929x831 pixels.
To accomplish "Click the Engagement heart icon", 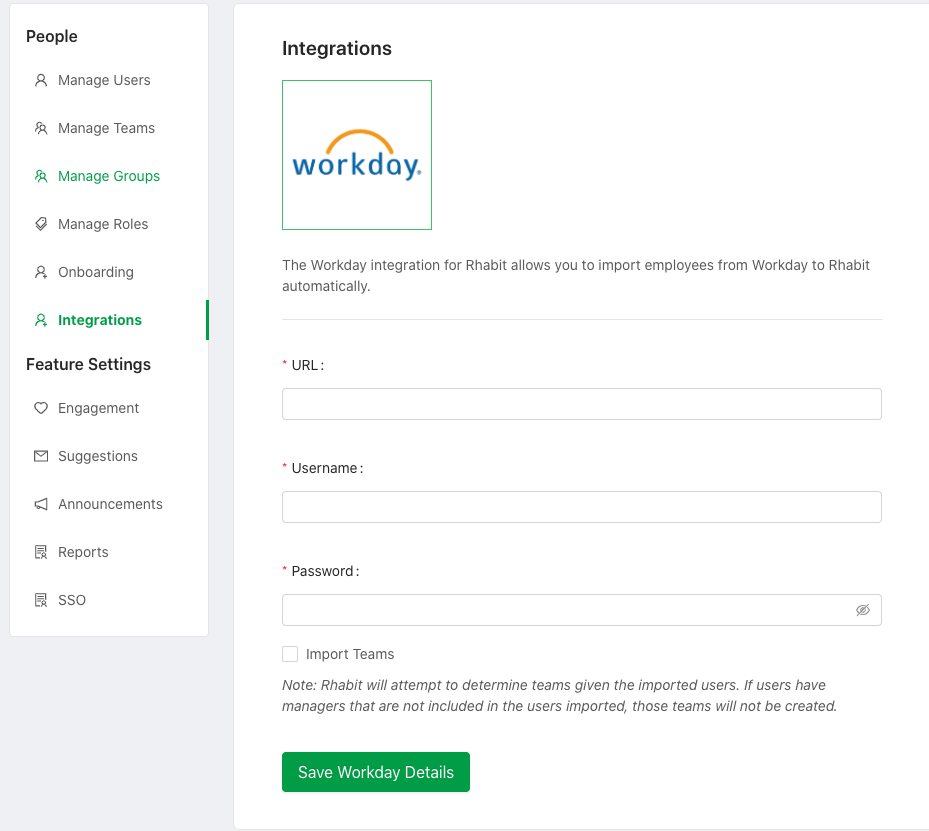I will tap(41, 408).
